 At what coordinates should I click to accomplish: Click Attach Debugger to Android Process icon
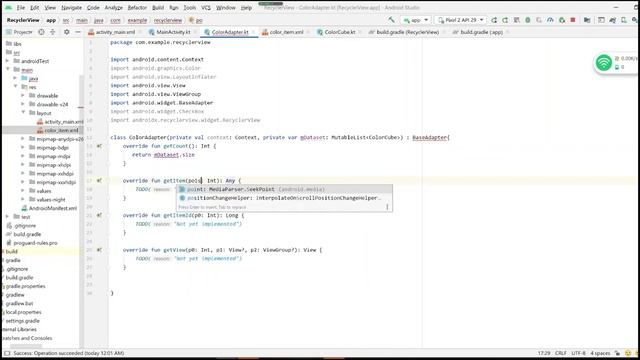(562, 20)
